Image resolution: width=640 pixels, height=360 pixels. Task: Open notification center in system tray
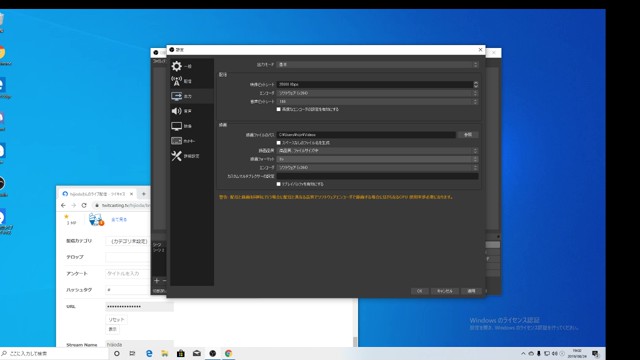tap(596, 354)
